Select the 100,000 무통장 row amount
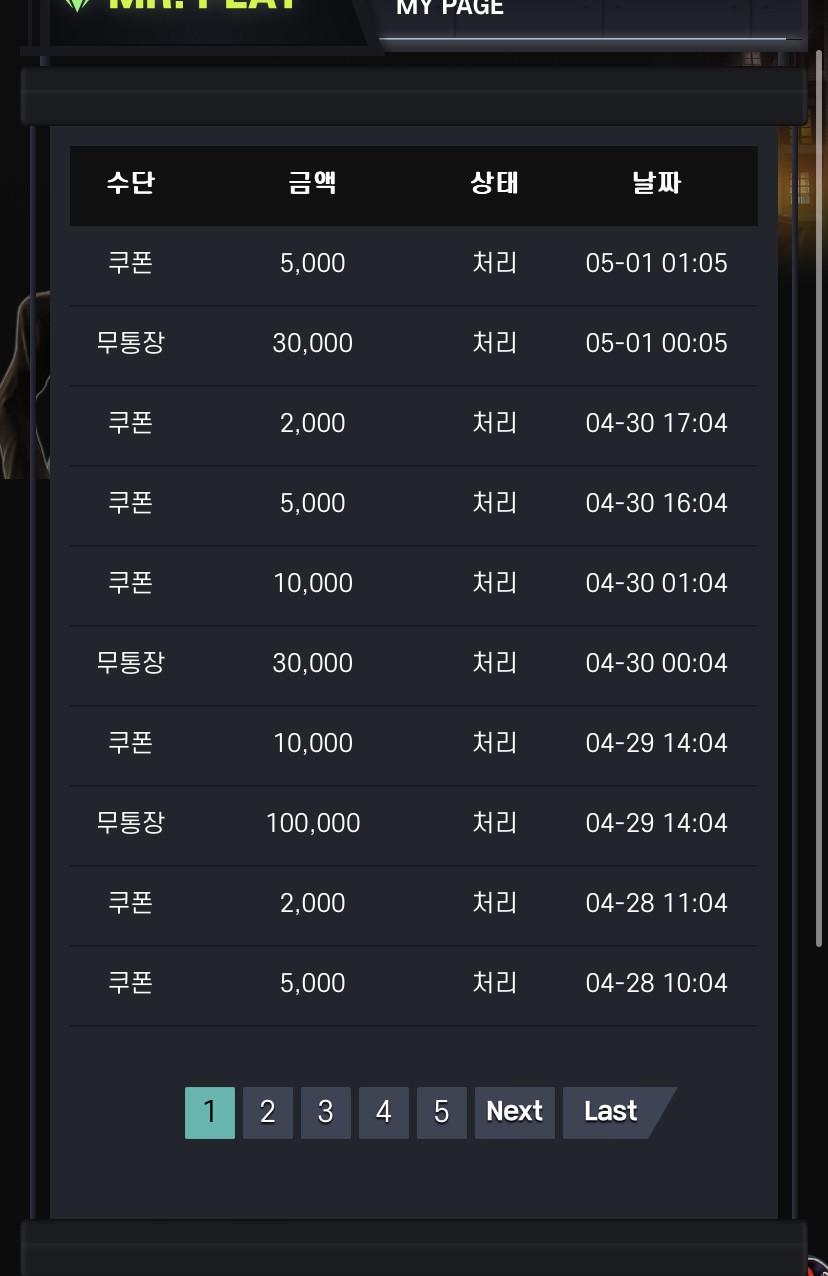Viewport: 828px width, 1276px height. tap(313, 823)
